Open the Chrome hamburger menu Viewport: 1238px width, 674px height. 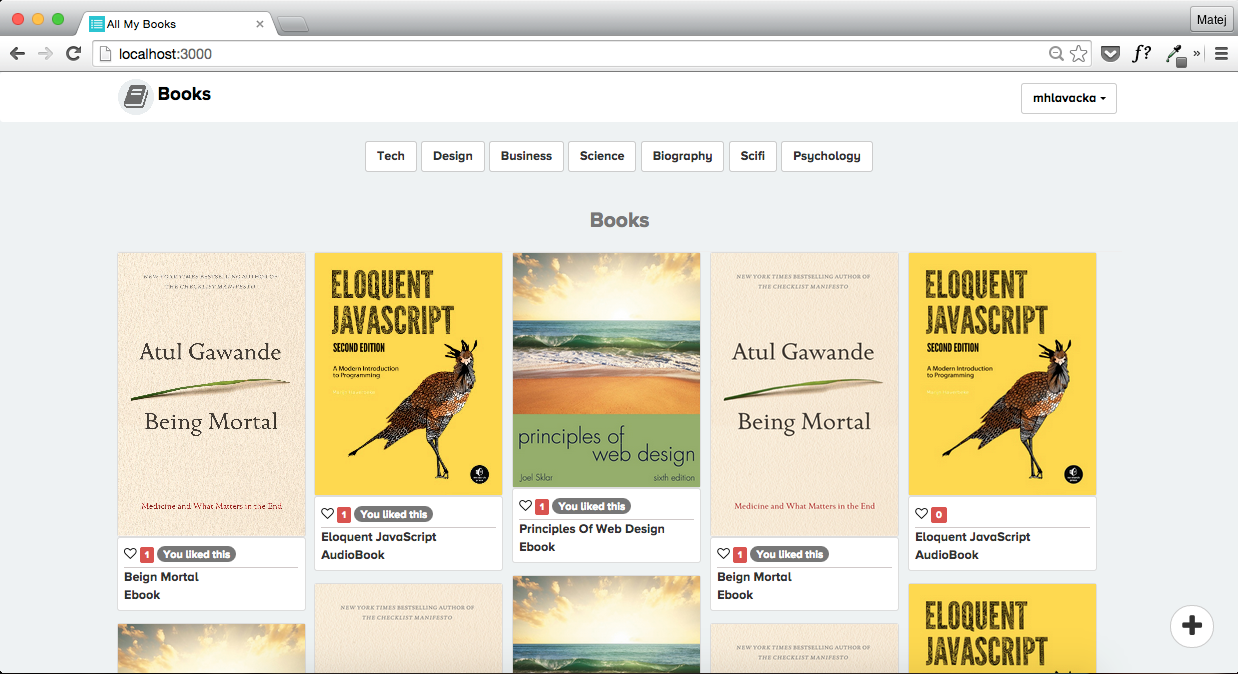click(1221, 54)
